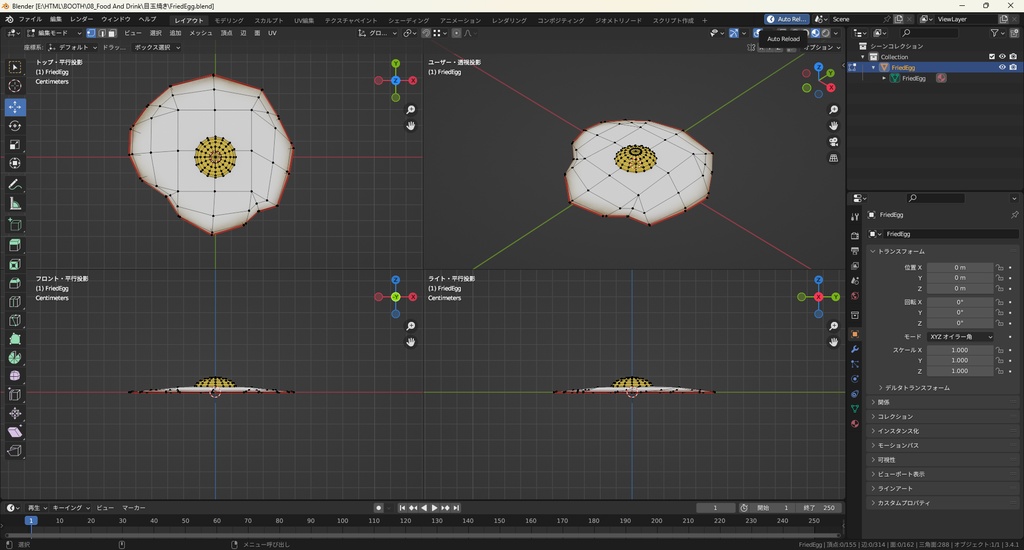Click the camera view icon in perspective viewport
This screenshot has height=550, width=1024.
point(834,142)
